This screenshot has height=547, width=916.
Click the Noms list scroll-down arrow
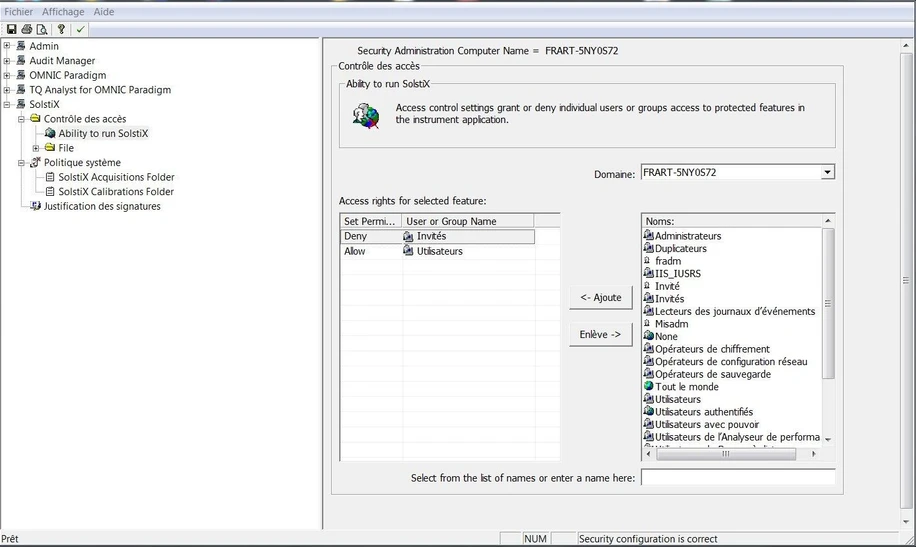(x=828, y=439)
